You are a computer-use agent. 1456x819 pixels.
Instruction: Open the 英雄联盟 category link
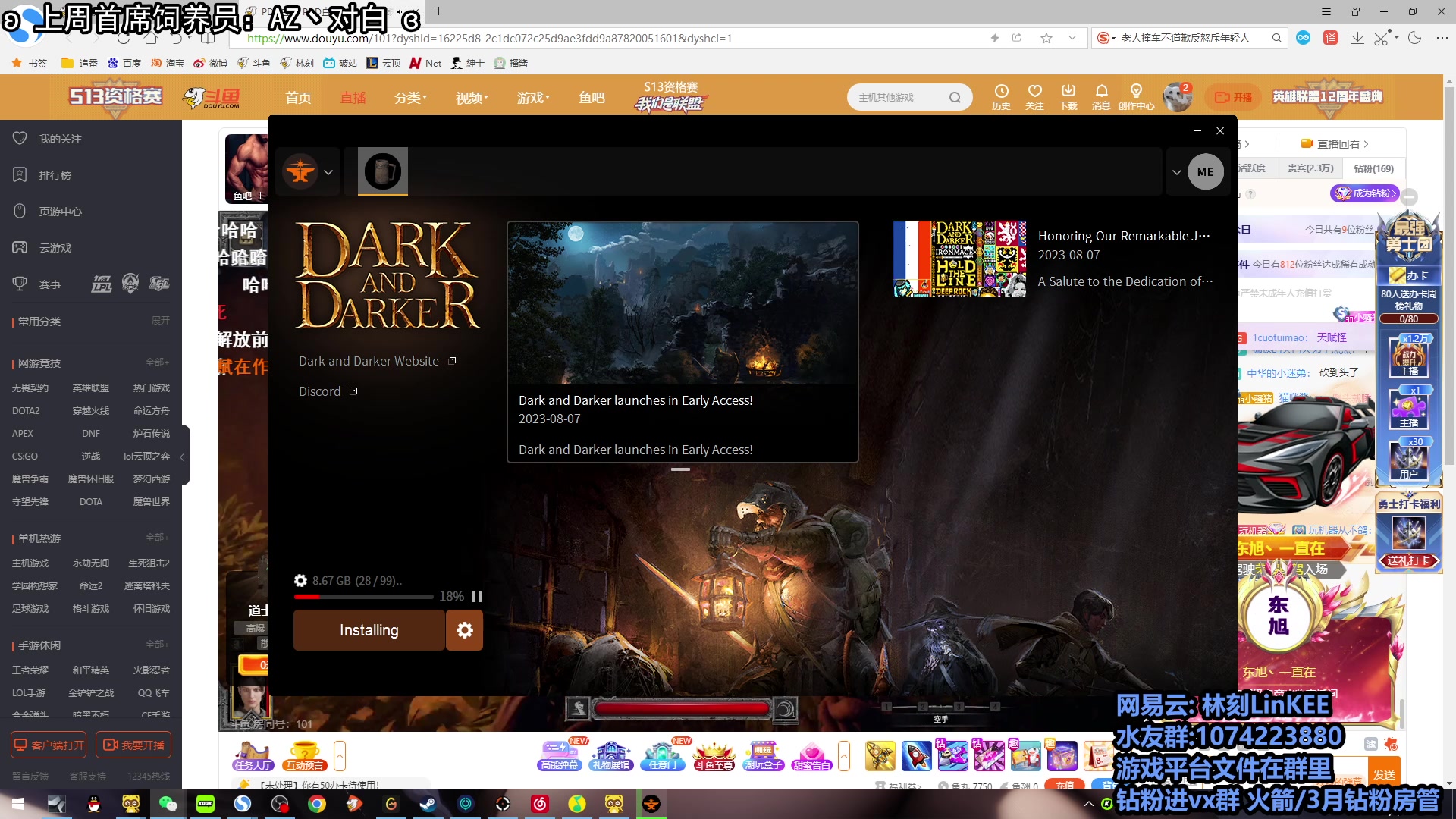pos(91,388)
